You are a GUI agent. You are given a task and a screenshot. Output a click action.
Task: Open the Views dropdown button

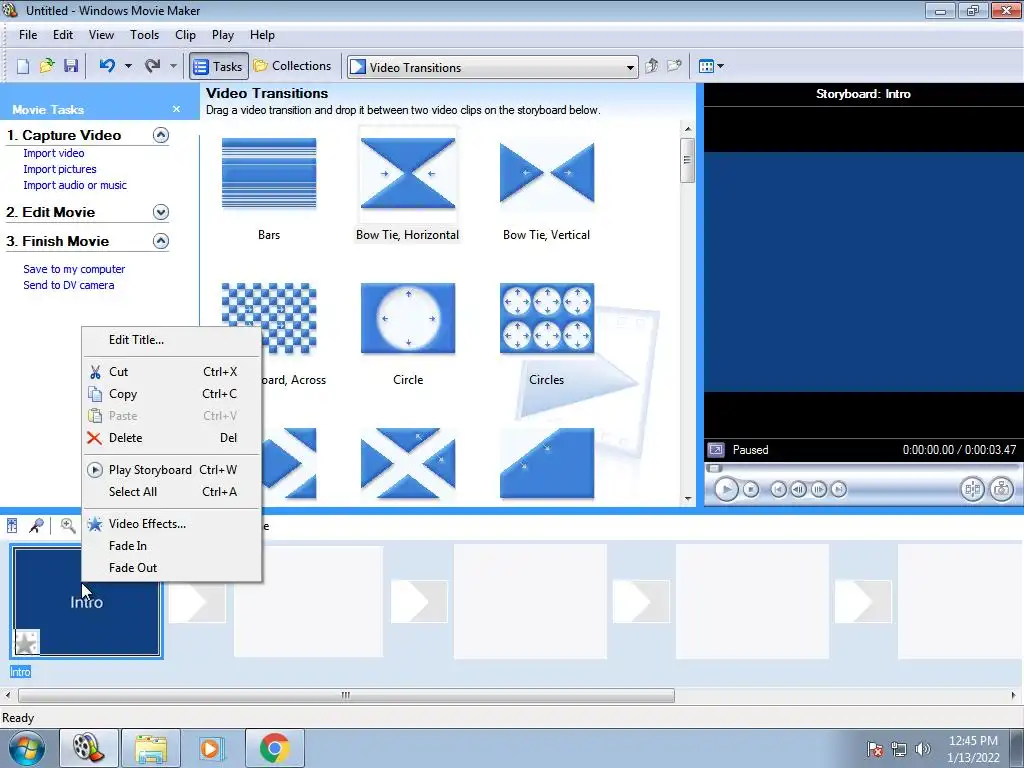coord(711,66)
